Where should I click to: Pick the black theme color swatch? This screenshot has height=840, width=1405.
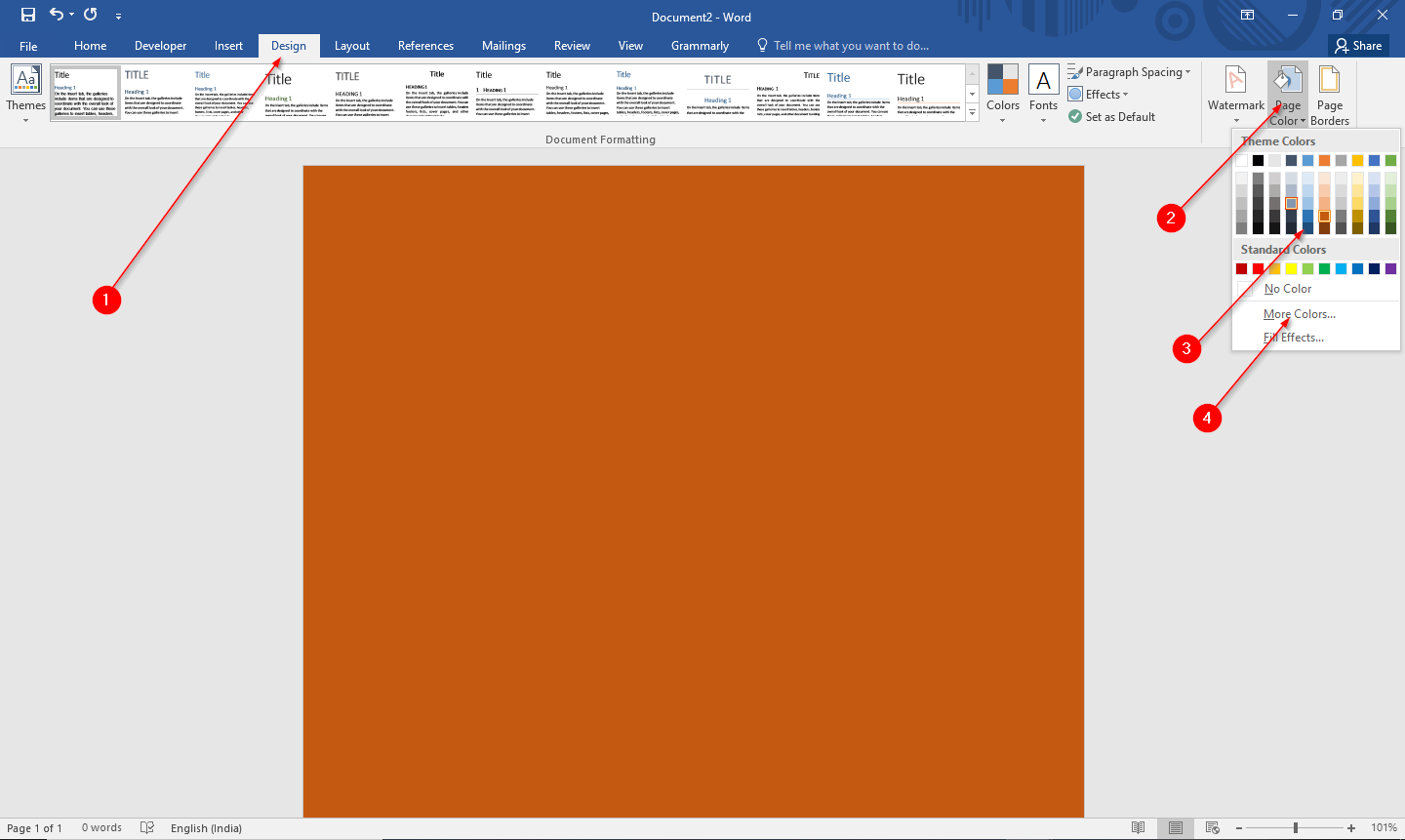coord(1258,160)
